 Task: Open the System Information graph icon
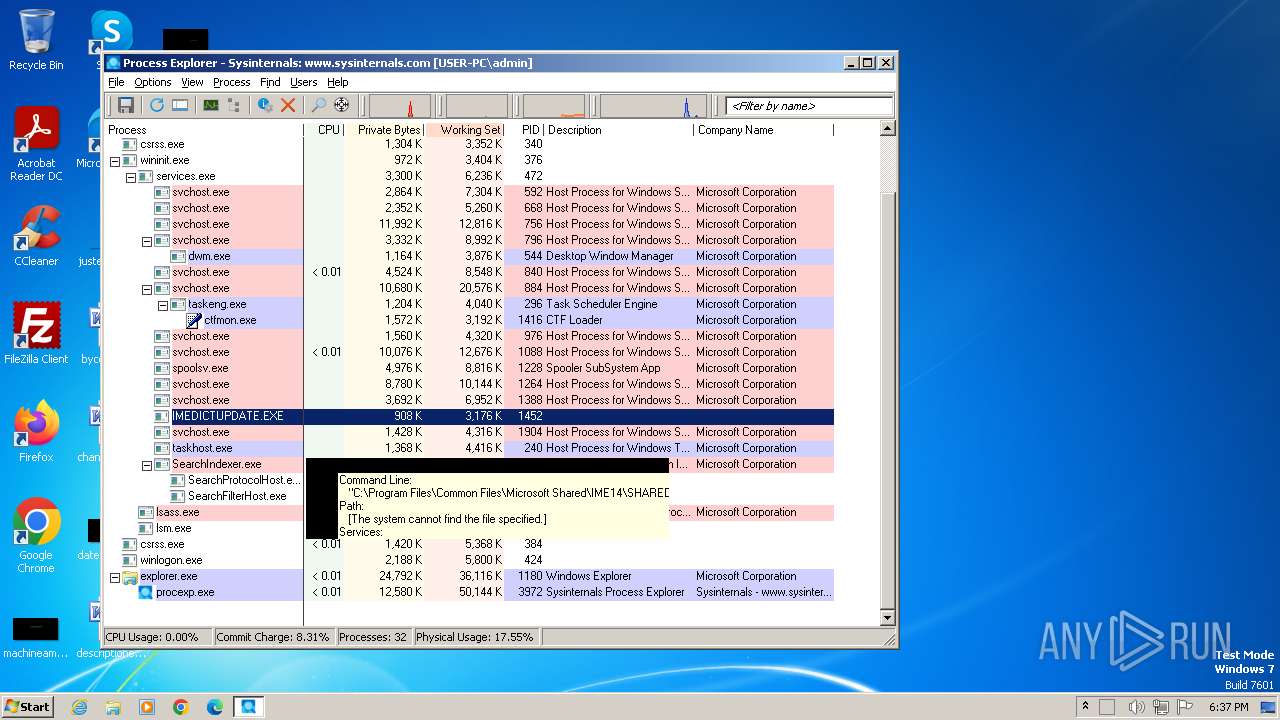pyautogui.click(x=211, y=105)
